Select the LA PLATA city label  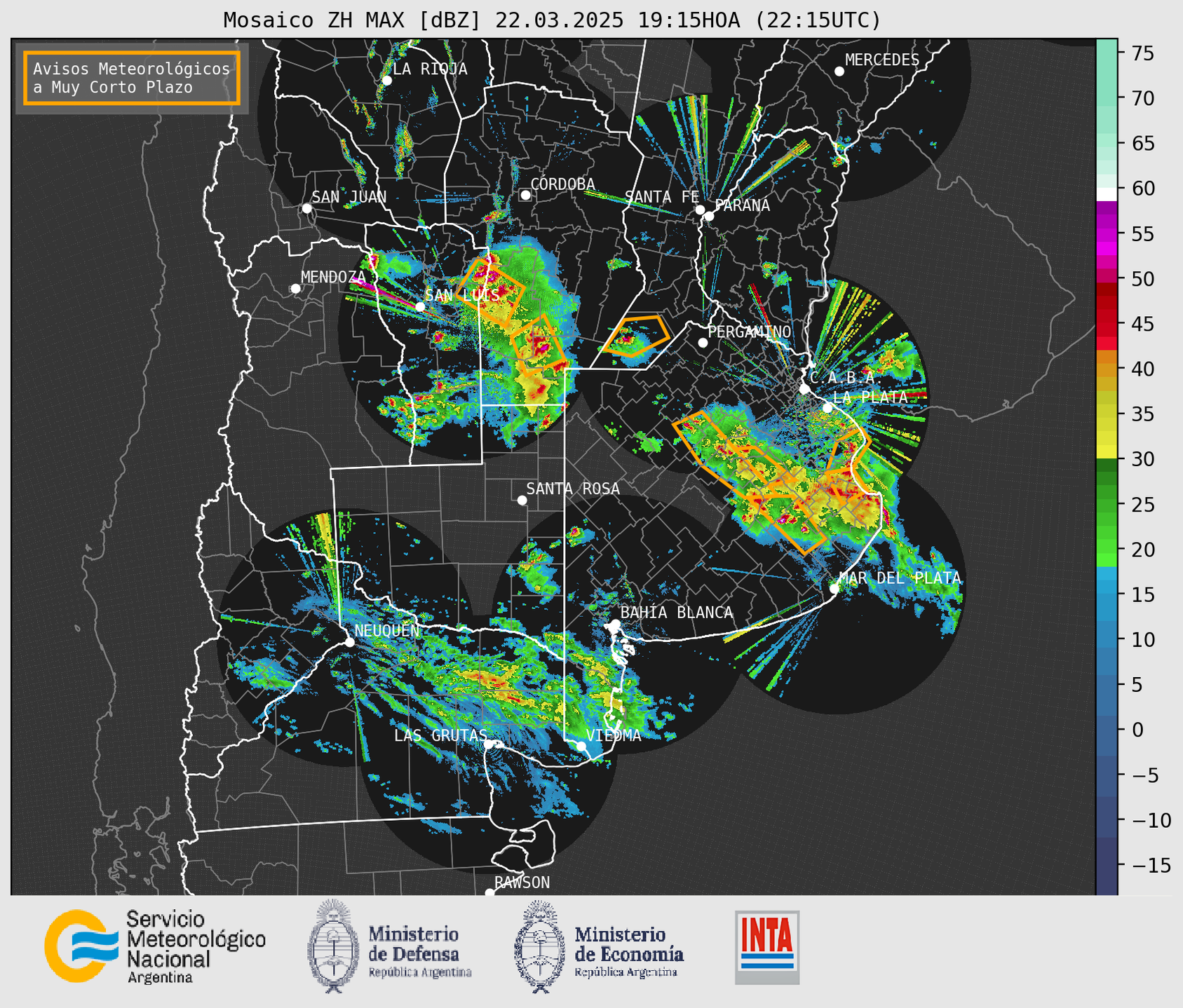pyautogui.click(x=870, y=397)
